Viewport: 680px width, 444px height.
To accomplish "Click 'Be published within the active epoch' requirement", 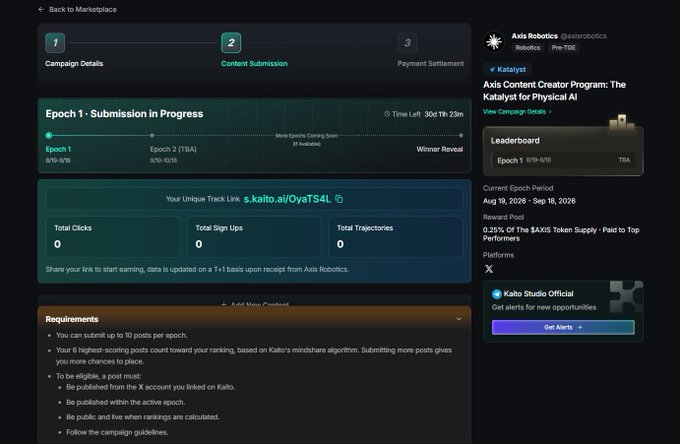I will pyautogui.click(x=126, y=402).
